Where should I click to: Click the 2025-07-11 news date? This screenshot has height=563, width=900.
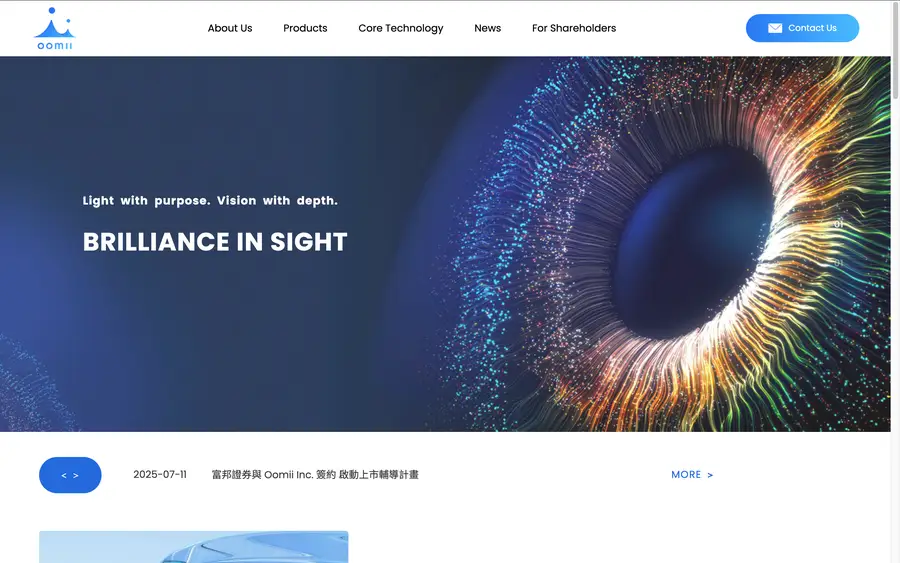point(160,475)
